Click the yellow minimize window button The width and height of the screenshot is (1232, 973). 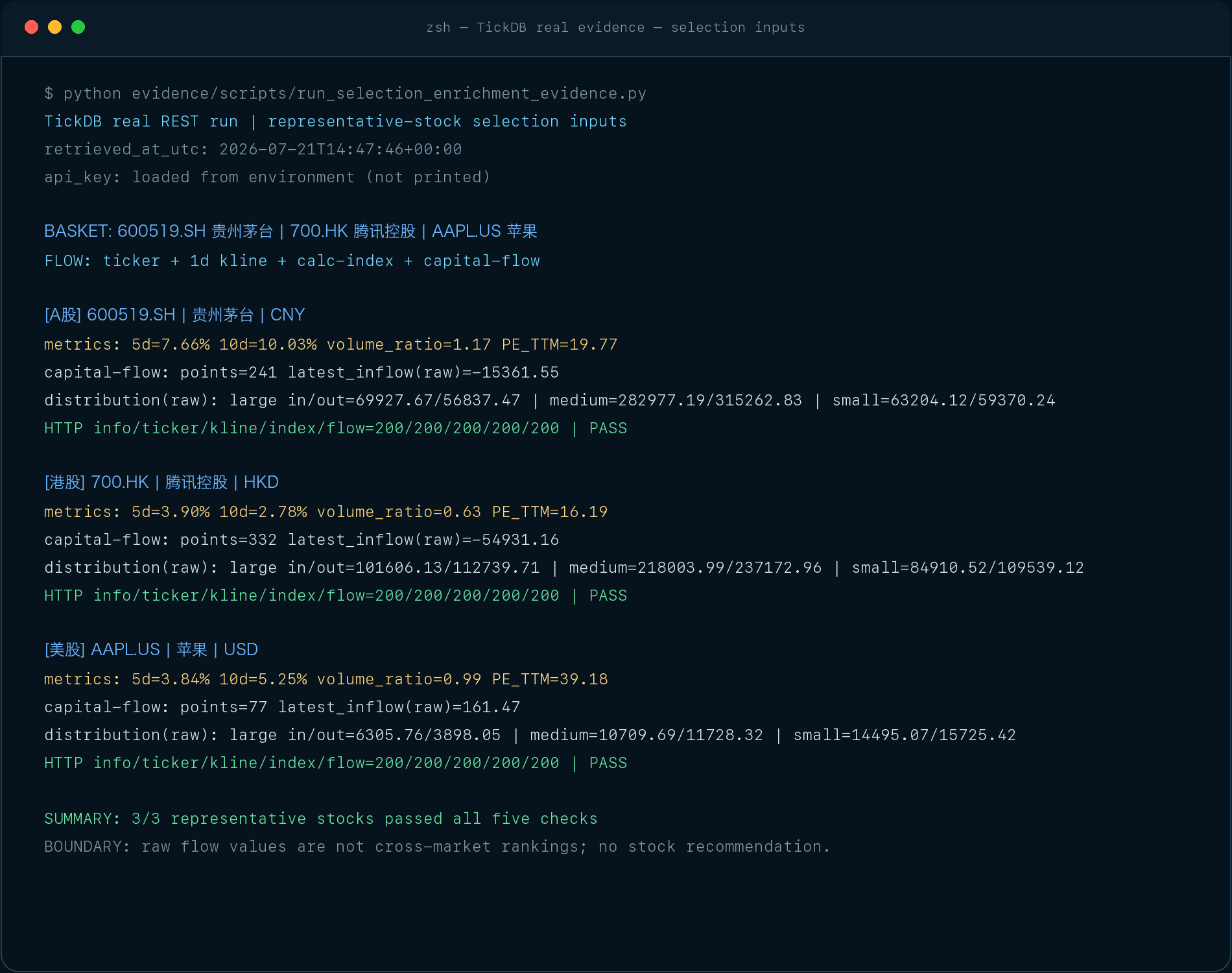[54, 27]
